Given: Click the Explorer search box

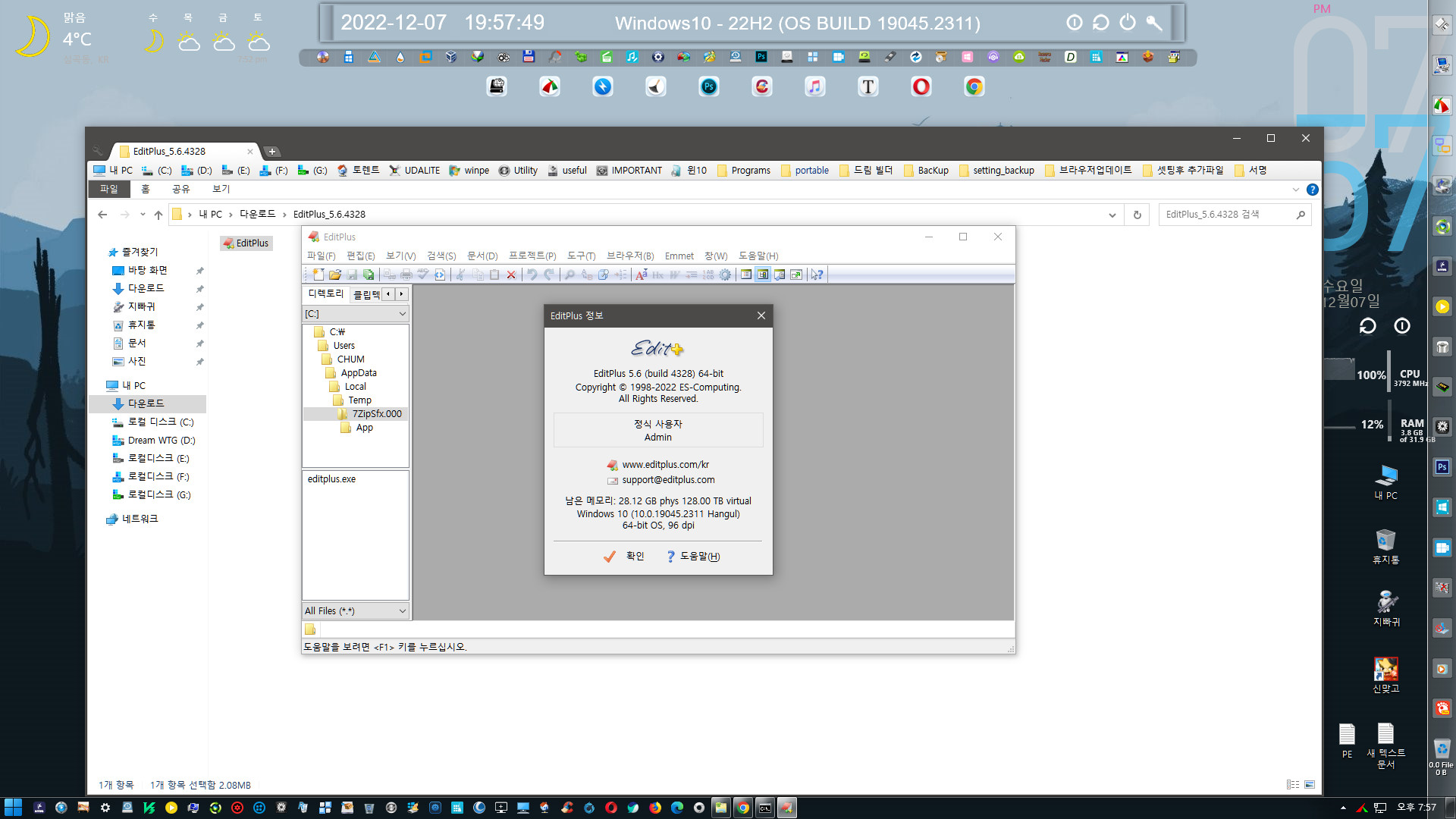Looking at the screenshot, I should (1235, 215).
